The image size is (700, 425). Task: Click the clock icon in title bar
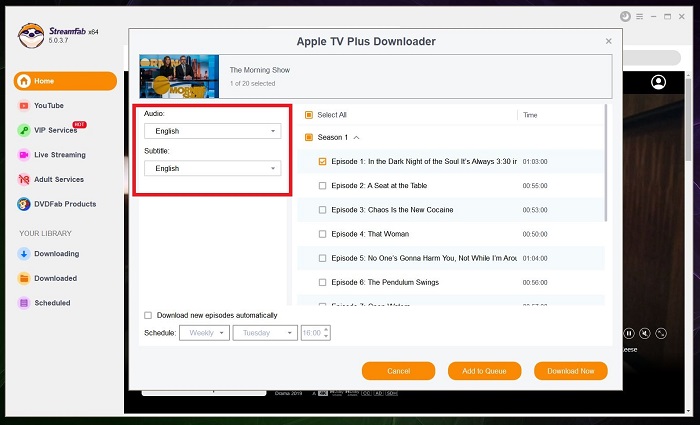pyautogui.click(x=625, y=17)
